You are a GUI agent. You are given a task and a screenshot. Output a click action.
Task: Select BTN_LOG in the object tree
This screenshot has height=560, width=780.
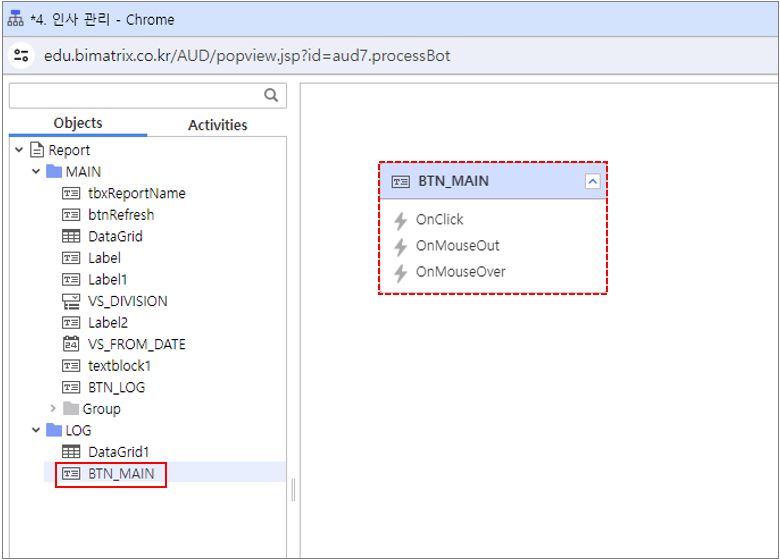click(116, 387)
